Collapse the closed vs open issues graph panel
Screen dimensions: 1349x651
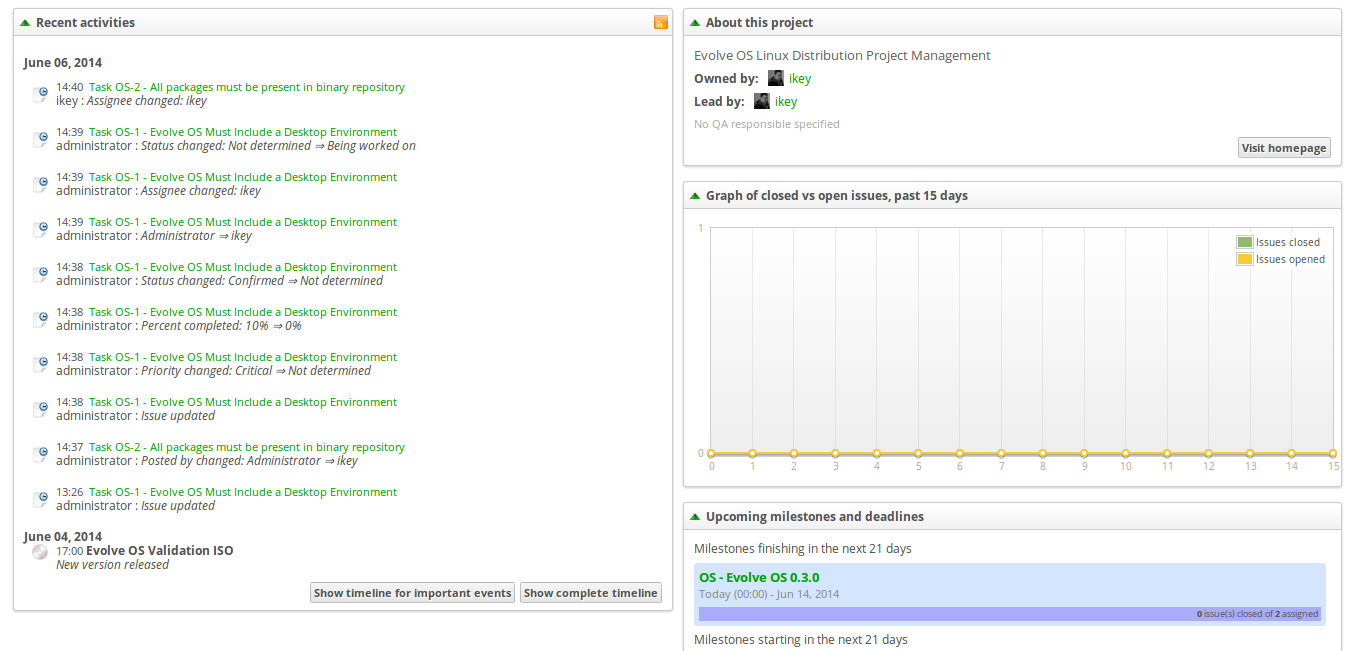point(695,195)
